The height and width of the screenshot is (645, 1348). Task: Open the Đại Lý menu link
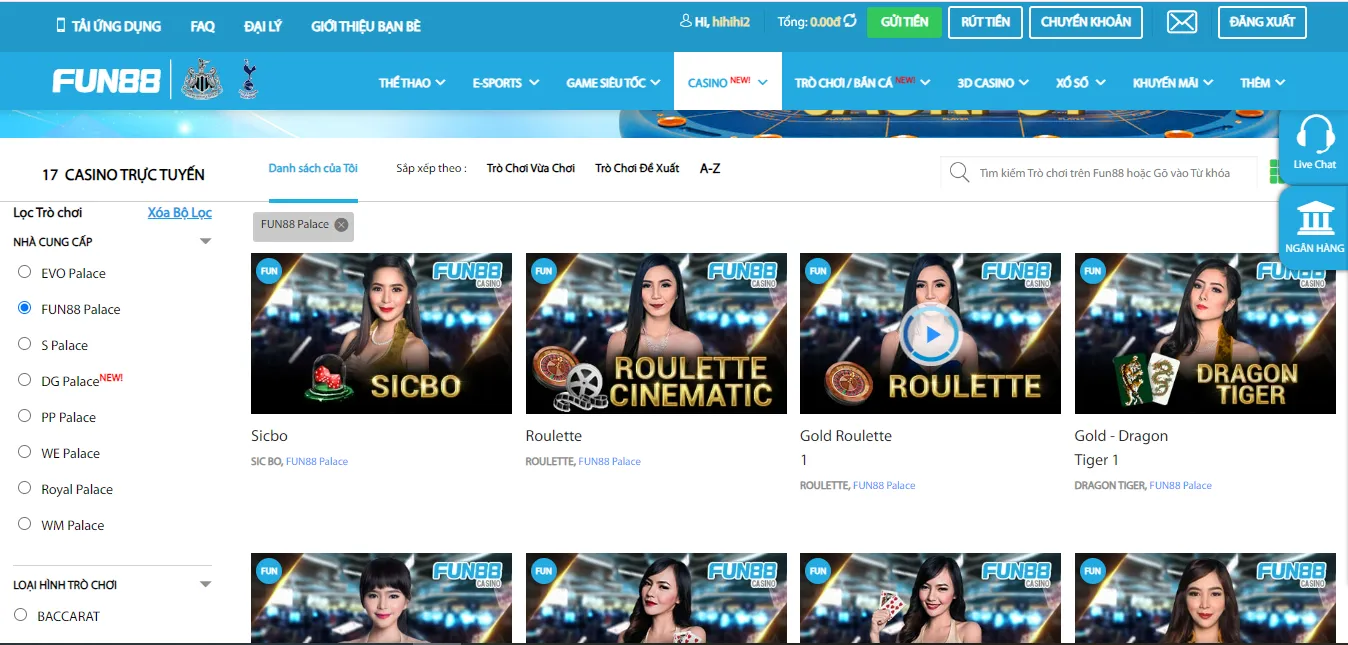click(x=263, y=26)
